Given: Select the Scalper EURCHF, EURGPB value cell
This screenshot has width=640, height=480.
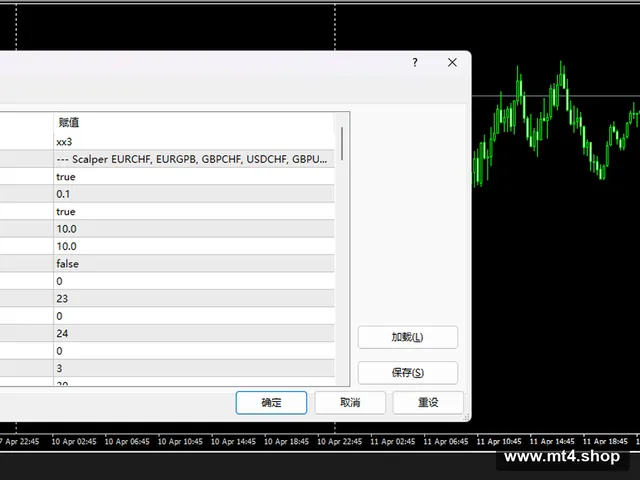Looking at the screenshot, I should pos(194,159).
